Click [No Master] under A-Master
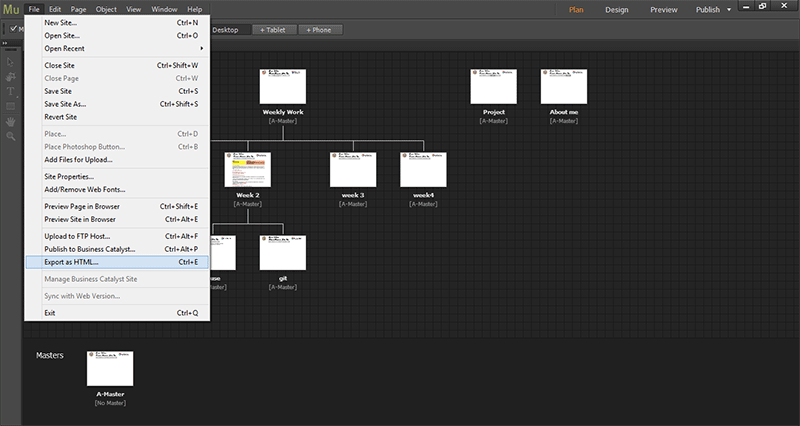Screen dimensions: 800x426 coord(110,403)
